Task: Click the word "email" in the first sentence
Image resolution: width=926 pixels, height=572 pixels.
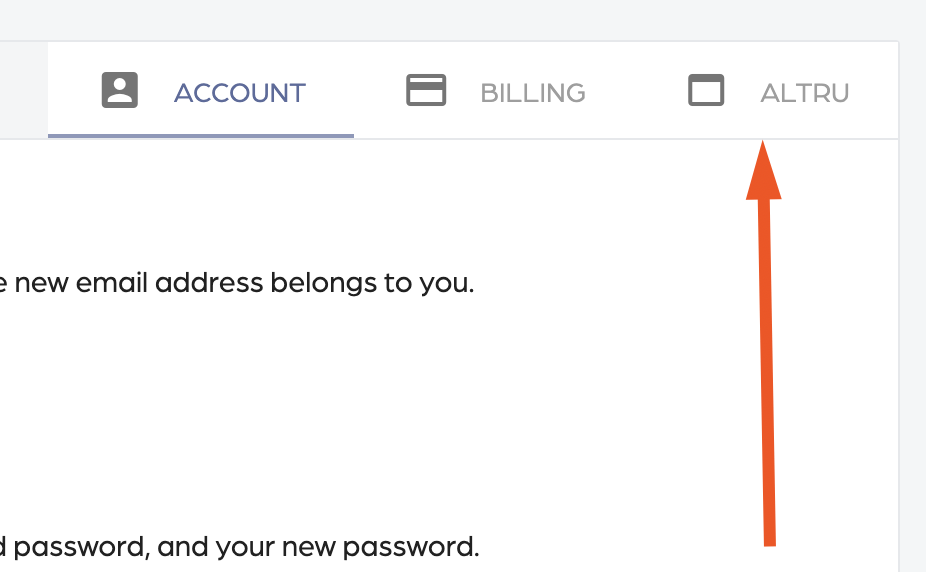Action: (112, 283)
